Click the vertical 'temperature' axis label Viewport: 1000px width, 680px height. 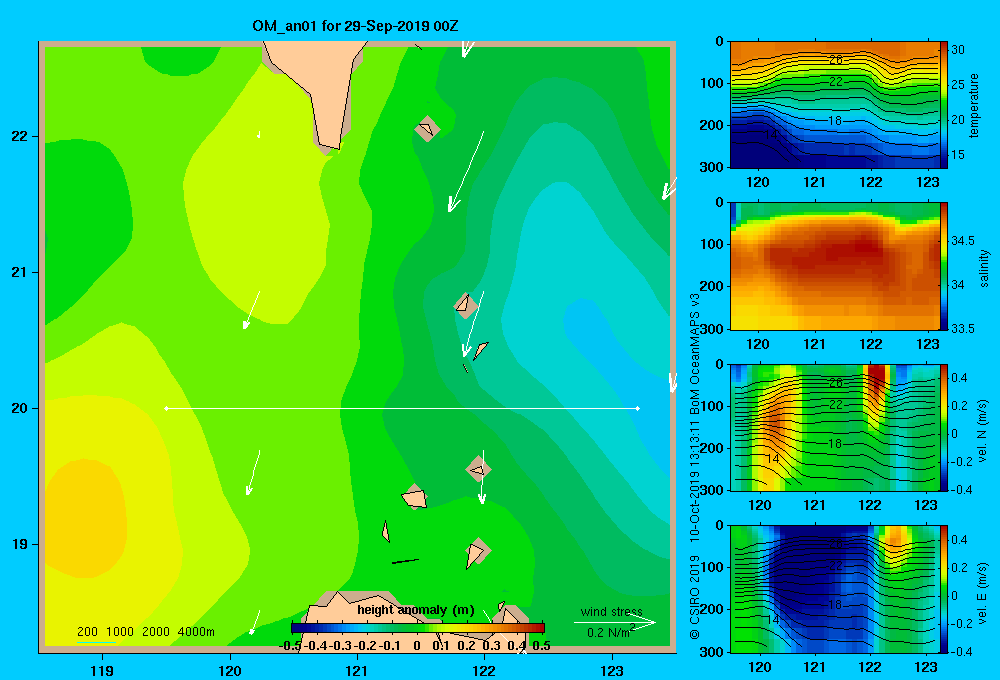click(x=974, y=106)
